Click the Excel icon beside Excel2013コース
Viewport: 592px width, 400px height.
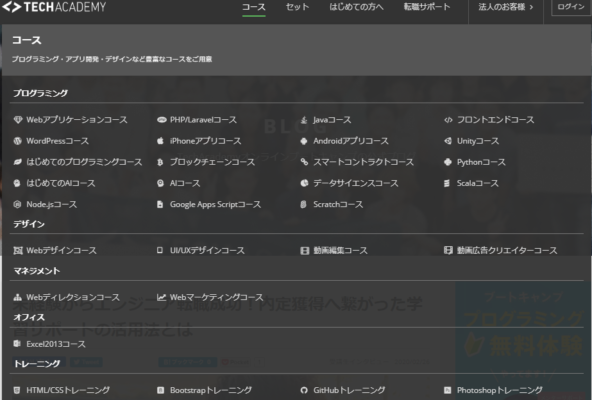pos(17,343)
